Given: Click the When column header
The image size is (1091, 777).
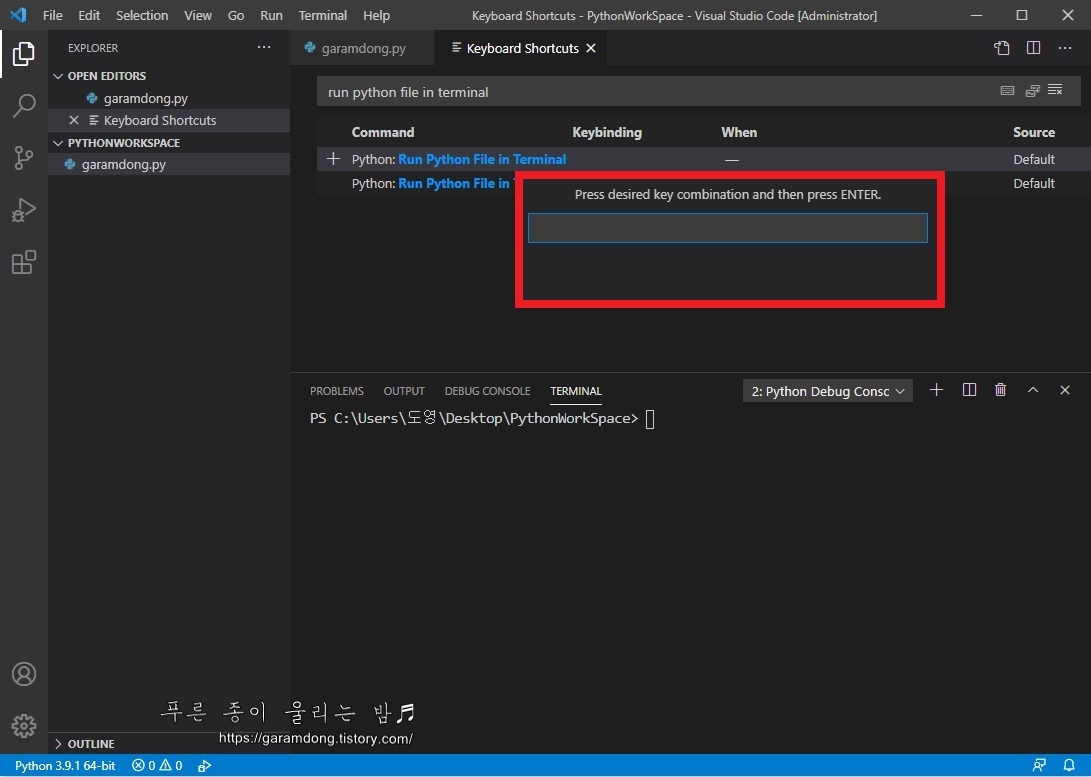Looking at the screenshot, I should 739,132.
